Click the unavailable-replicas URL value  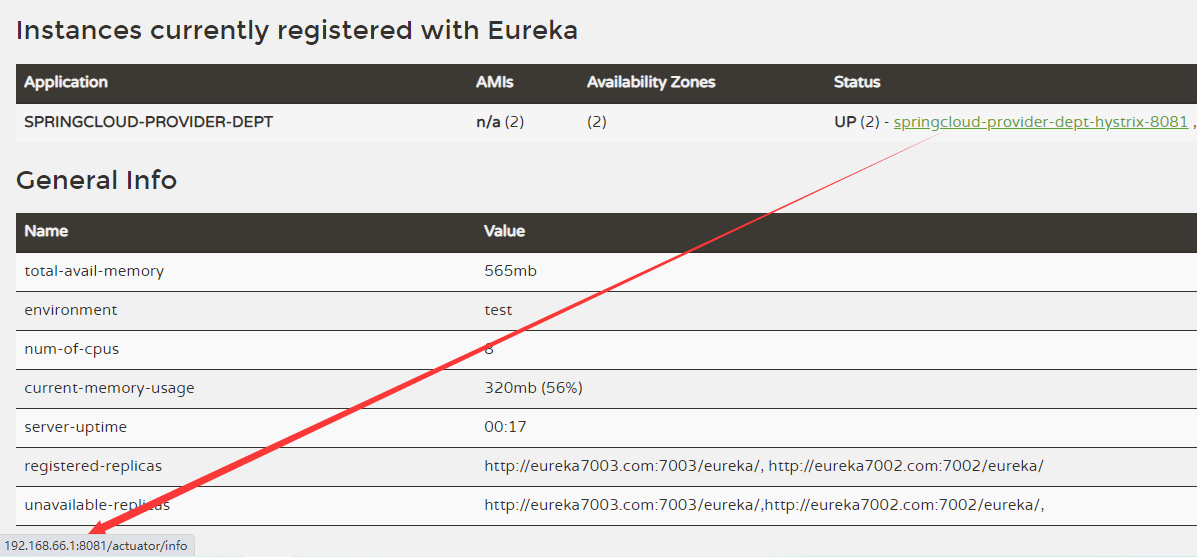764,505
